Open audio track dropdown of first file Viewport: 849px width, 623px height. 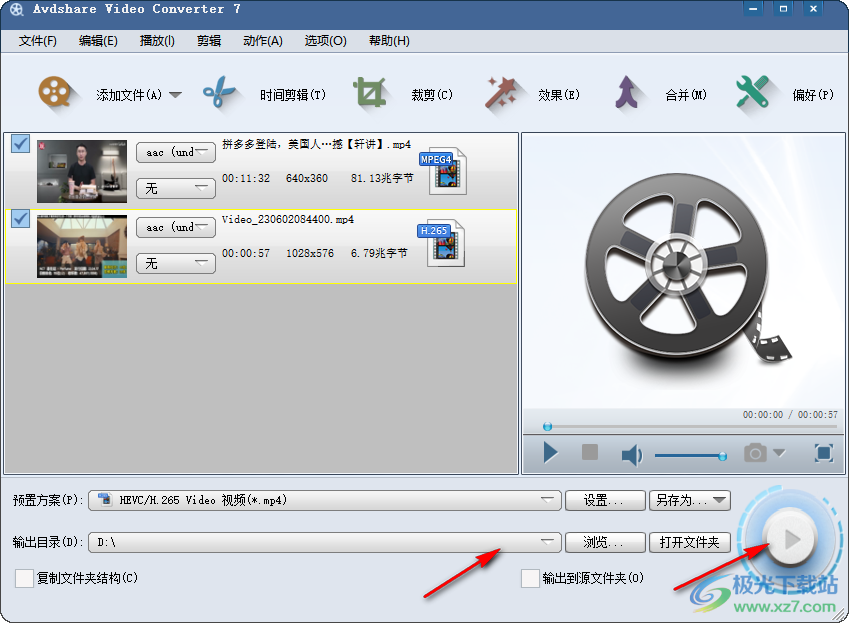pos(176,153)
